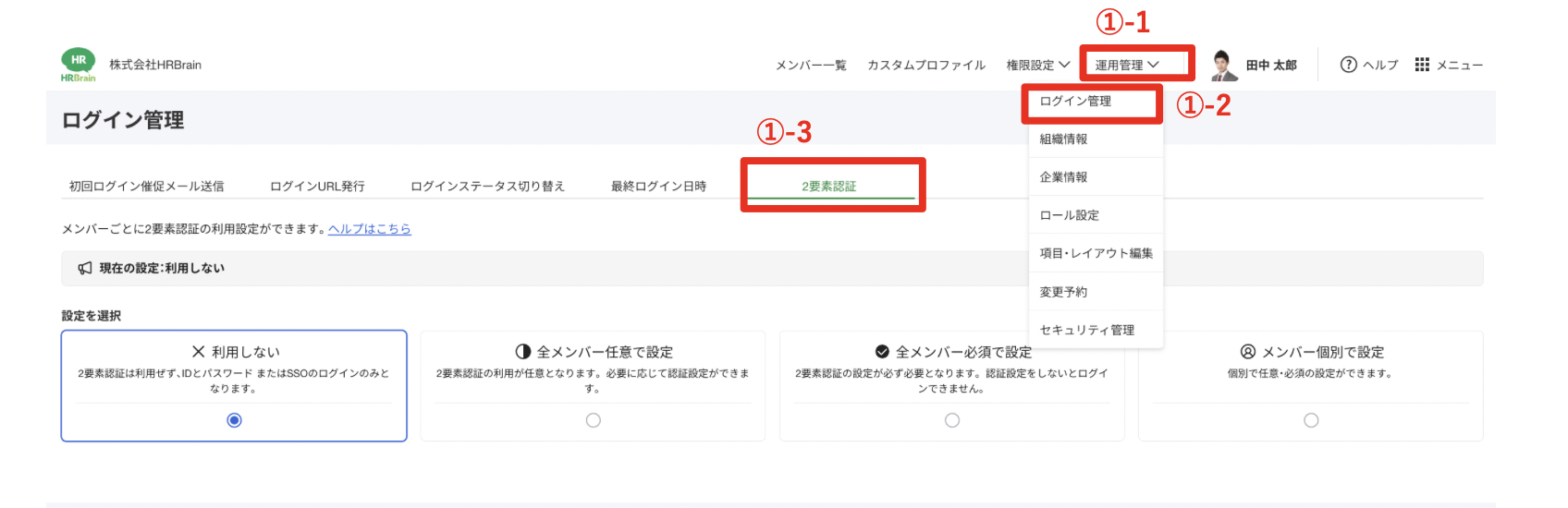Open the ログインURL発行 tab
The image size is (1568, 508).
pos(317,187)
